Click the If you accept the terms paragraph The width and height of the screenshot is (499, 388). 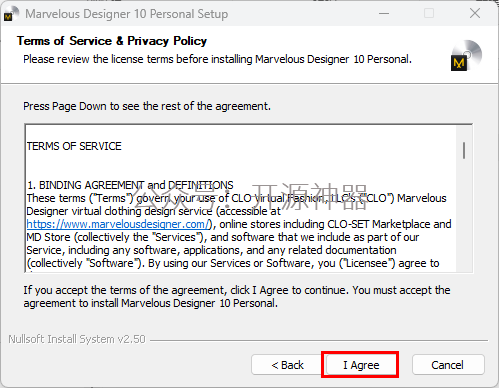[x=237, y=297]
